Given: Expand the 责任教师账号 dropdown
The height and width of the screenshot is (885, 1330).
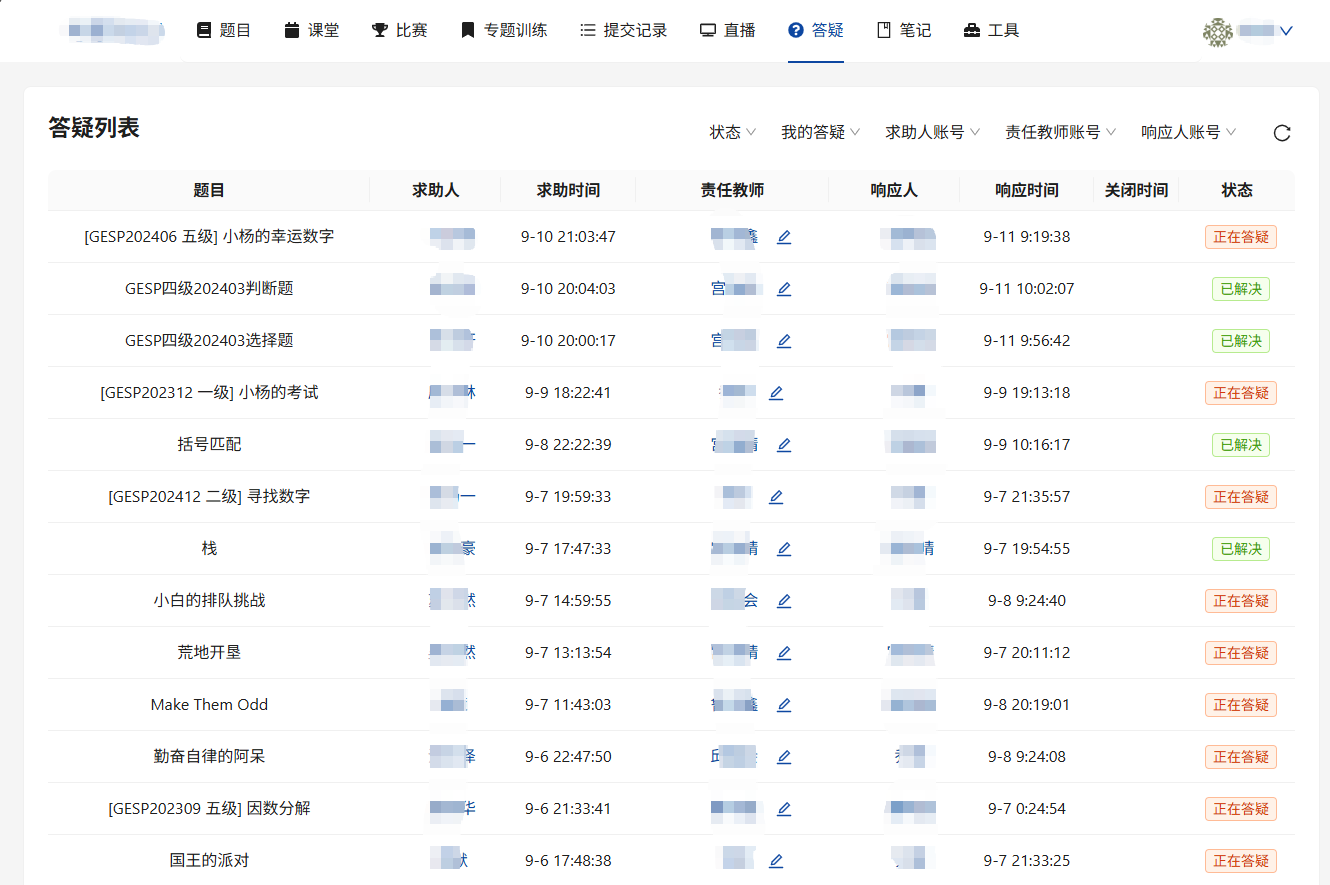Looking at the screenshot, I should point(1060,132).
